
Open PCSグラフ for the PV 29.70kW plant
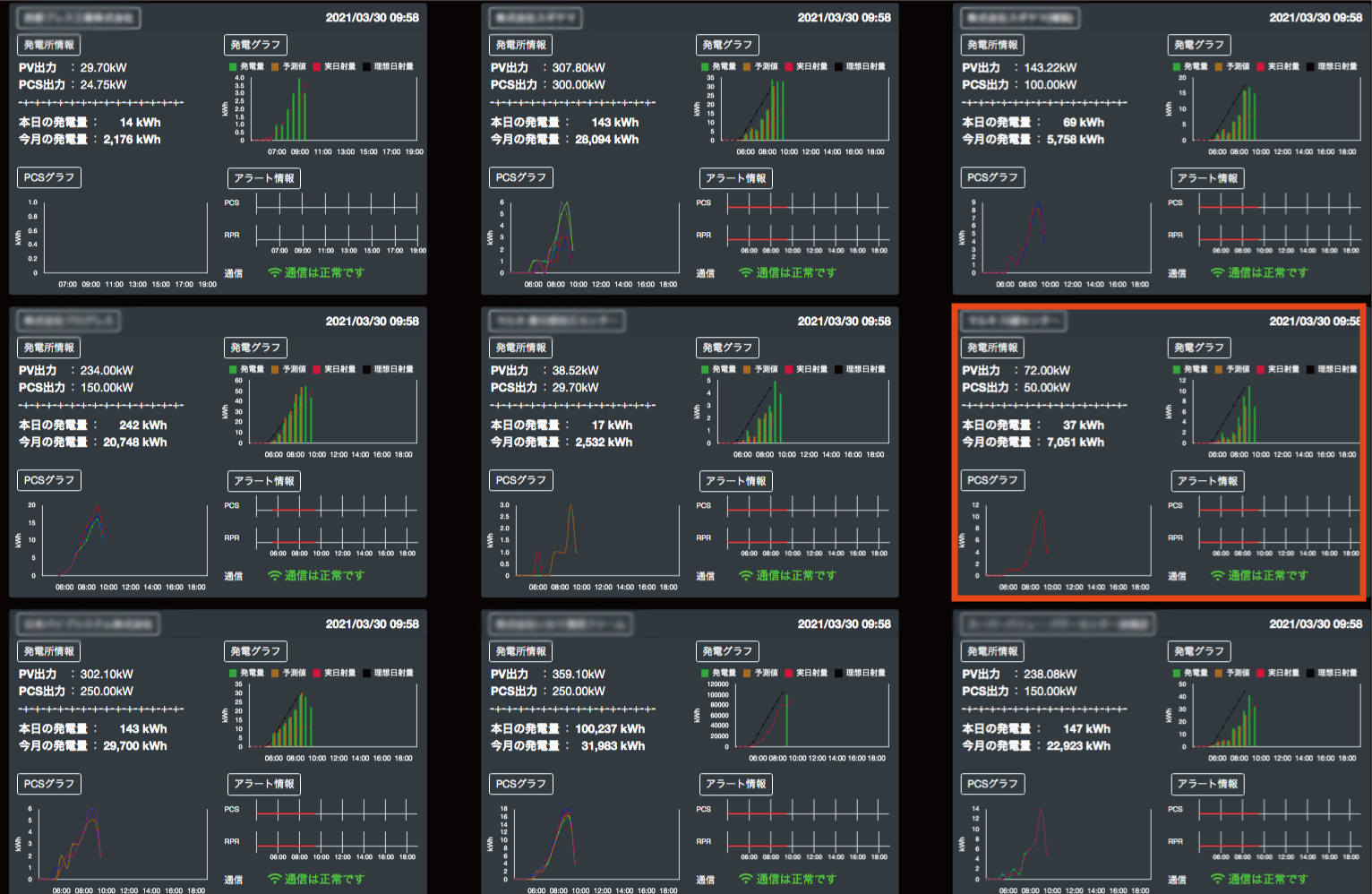point(49,177)
